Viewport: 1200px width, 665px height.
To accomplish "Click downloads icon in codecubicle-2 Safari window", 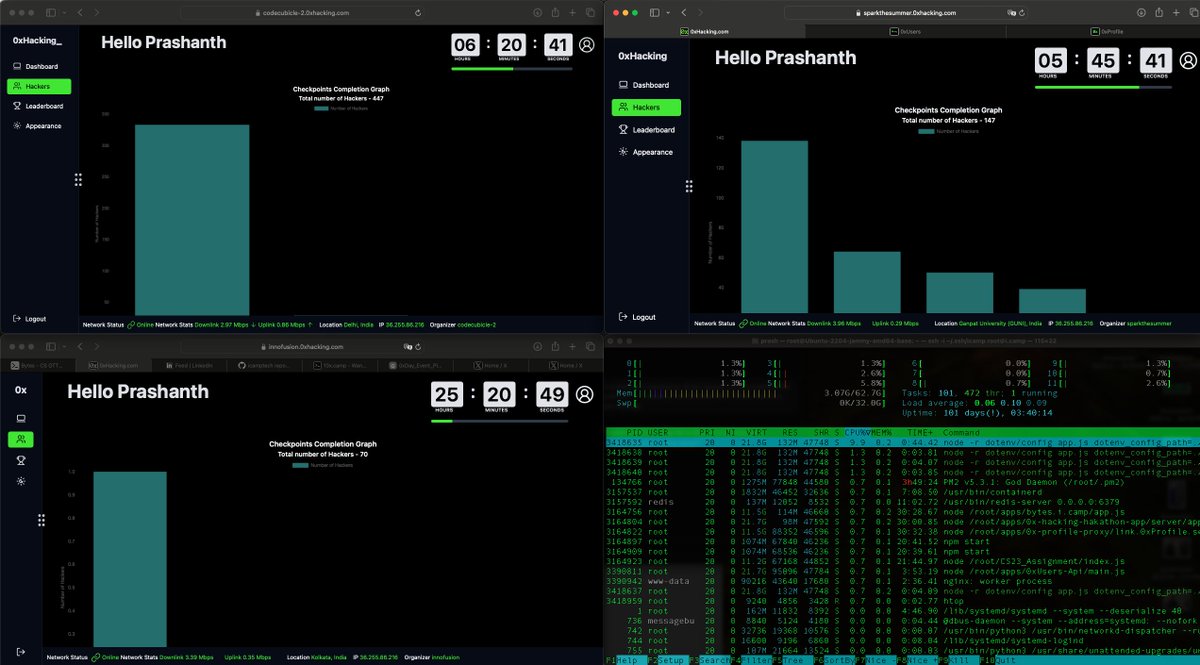I will (537, 12).
